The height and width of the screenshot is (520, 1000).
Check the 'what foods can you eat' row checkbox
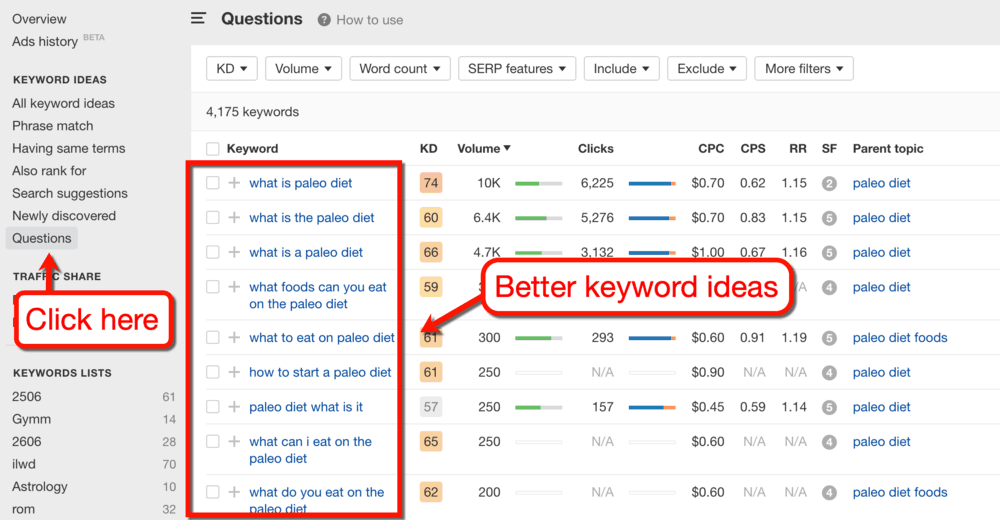coord(212,287)
